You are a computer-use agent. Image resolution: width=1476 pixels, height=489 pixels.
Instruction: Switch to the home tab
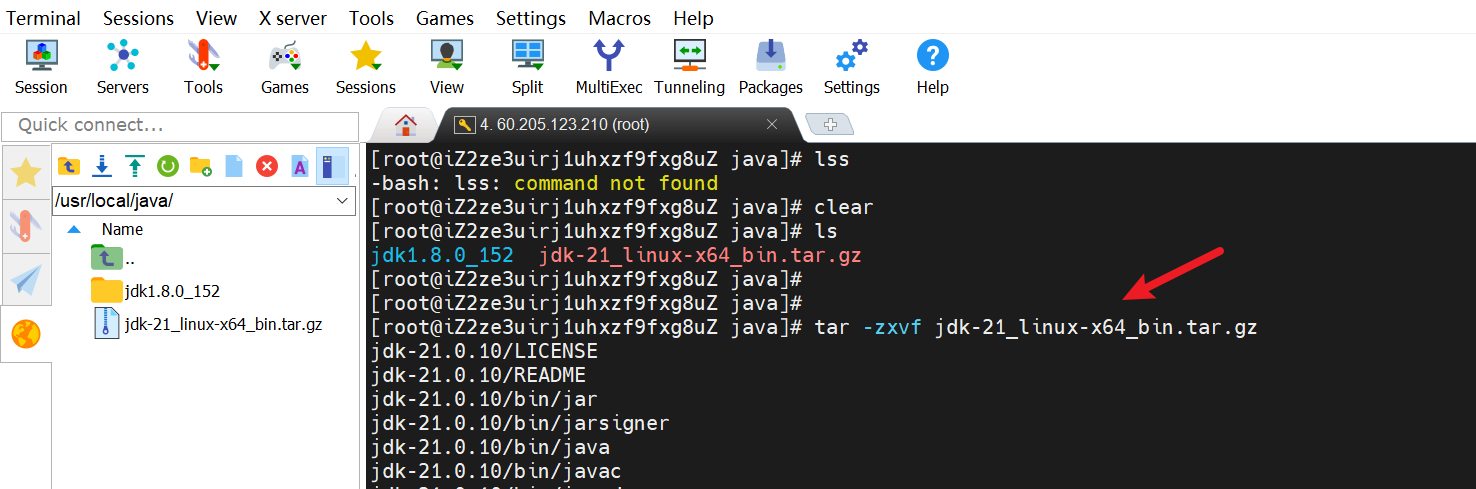click(x=405, y=124)
